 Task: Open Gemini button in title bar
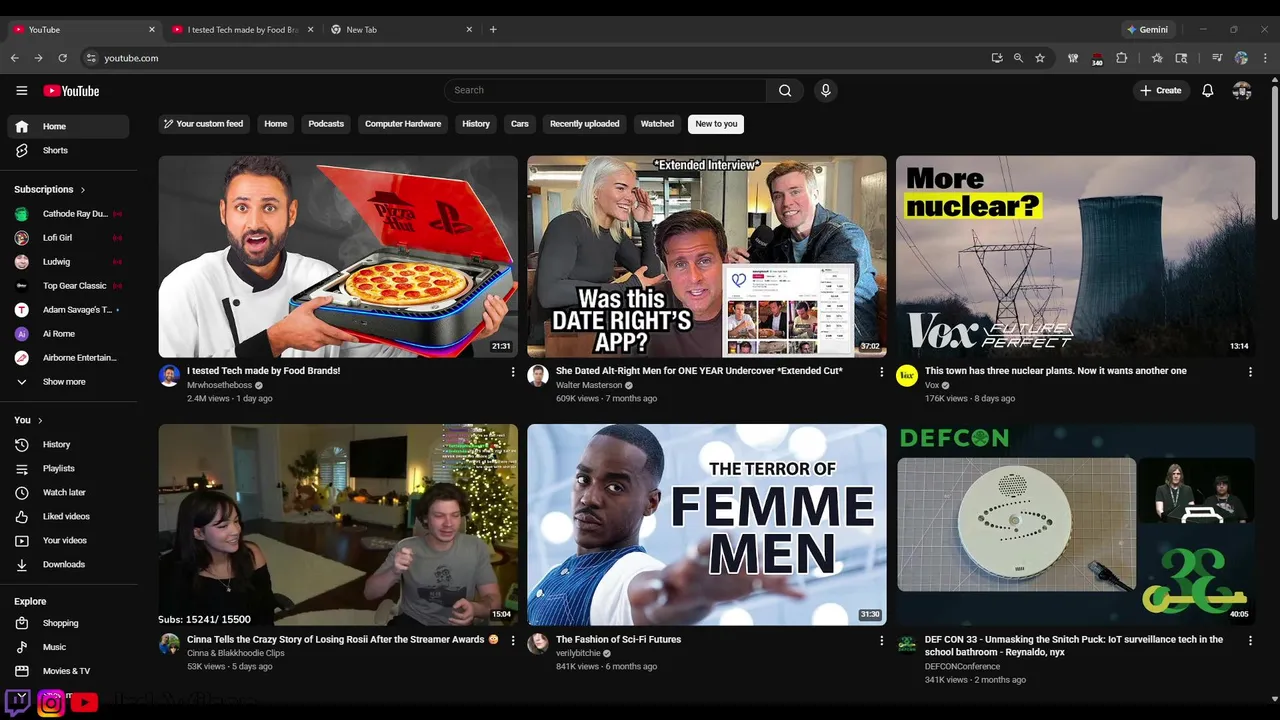[1147, 30]
